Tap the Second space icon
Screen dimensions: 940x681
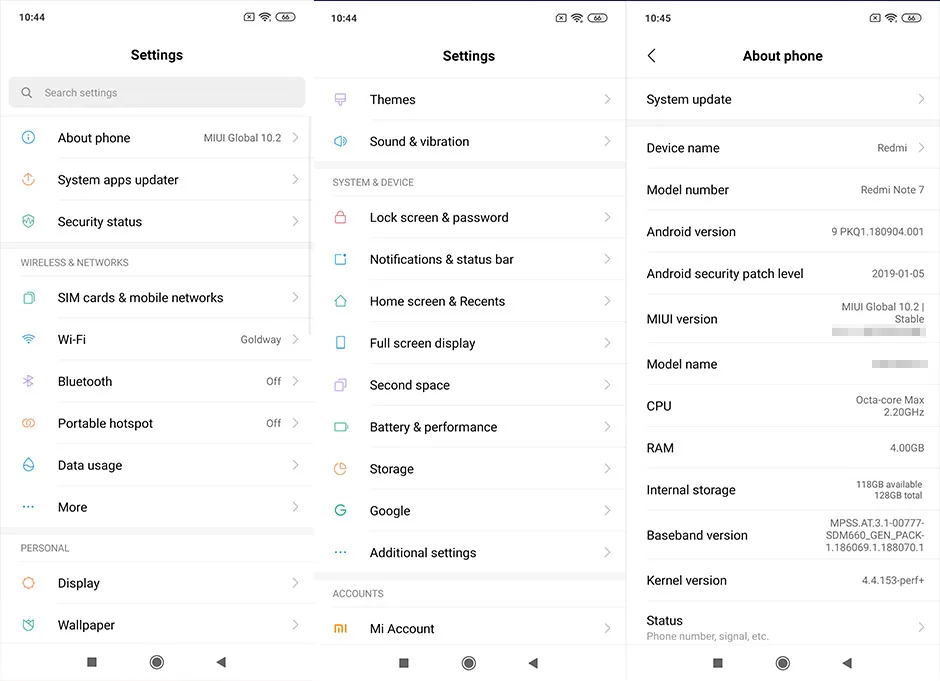coord(341,385)
